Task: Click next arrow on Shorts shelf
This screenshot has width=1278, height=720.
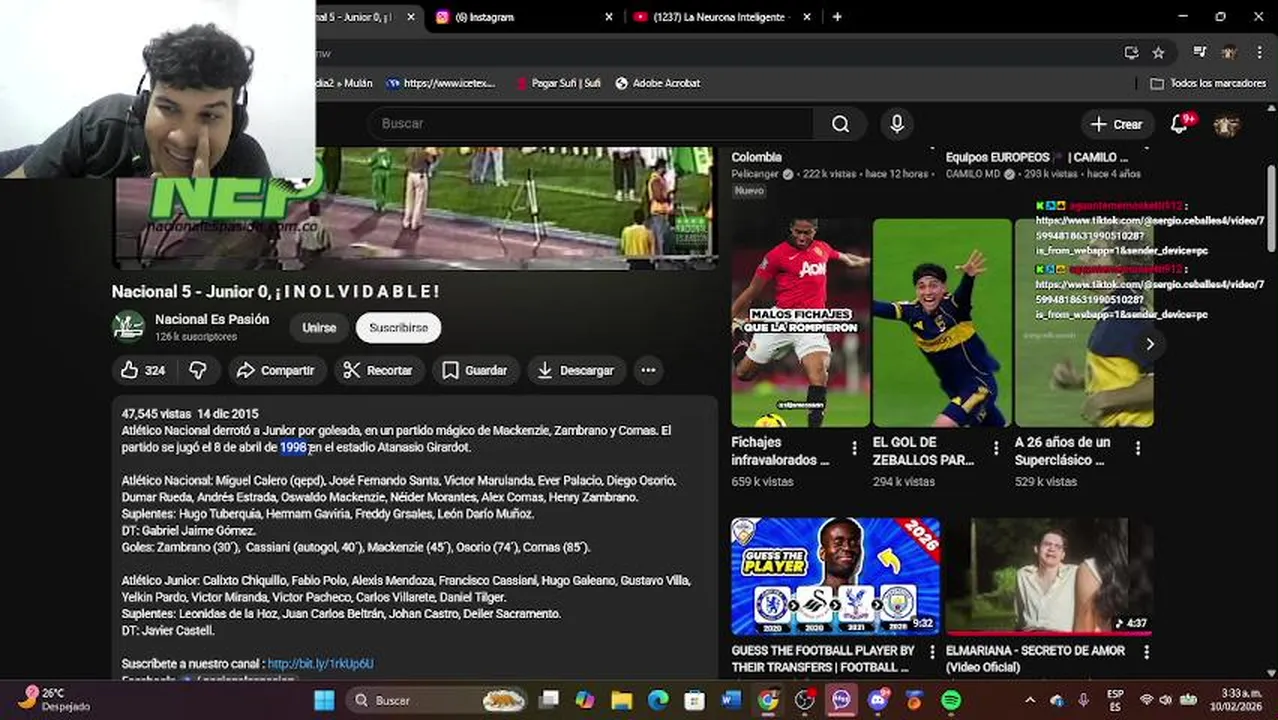Action: 1150,344
